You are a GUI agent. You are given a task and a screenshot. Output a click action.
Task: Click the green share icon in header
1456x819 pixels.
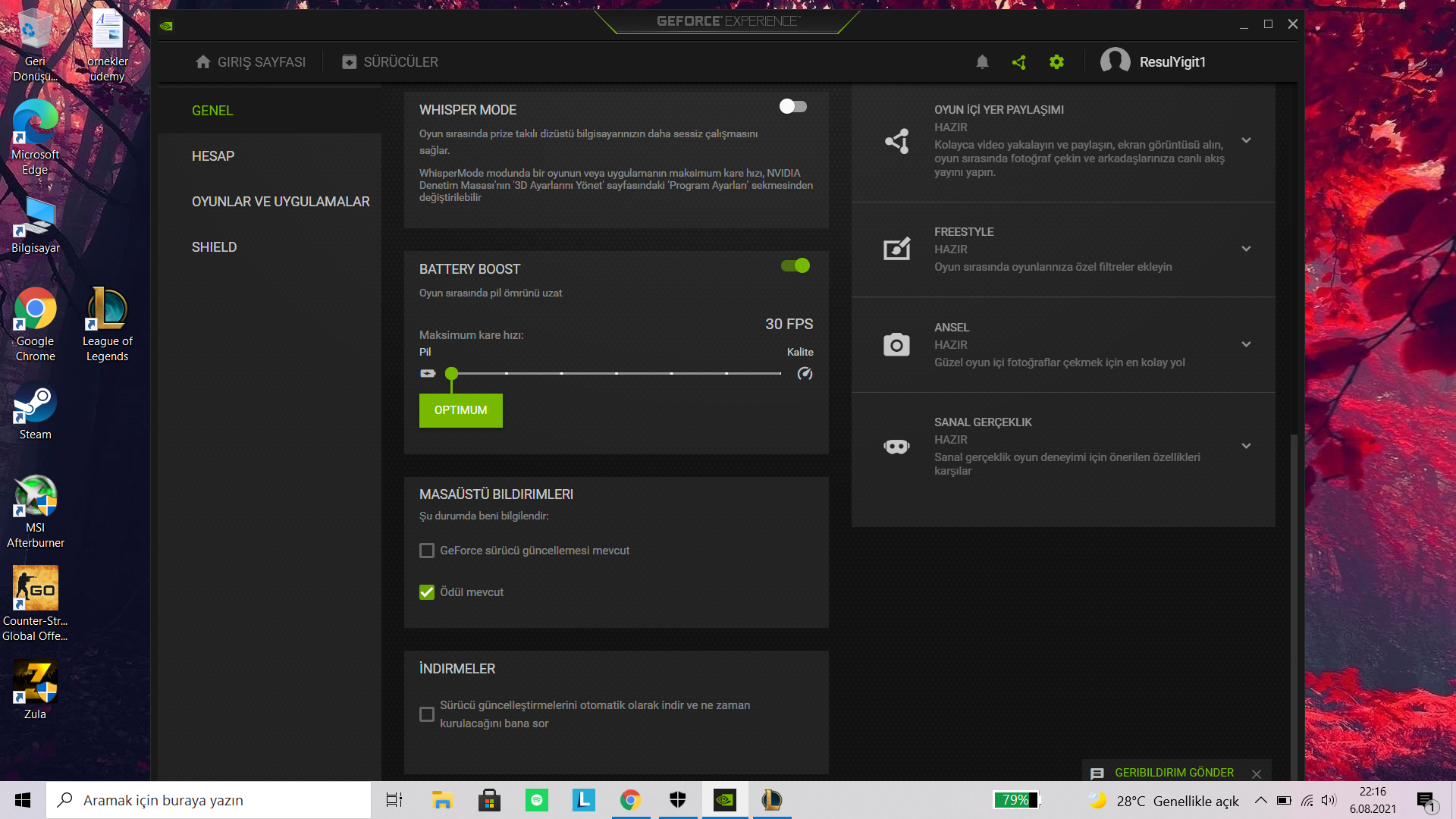click(1019, 62)
